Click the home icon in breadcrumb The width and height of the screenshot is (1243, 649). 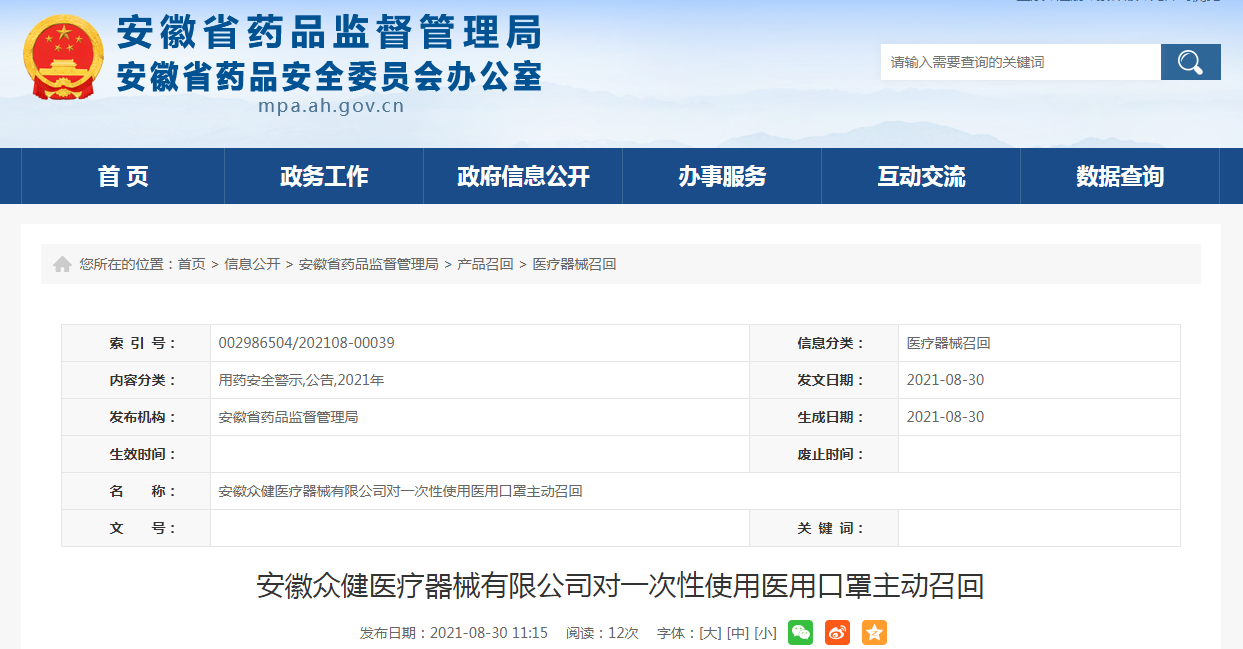[62, 264]
